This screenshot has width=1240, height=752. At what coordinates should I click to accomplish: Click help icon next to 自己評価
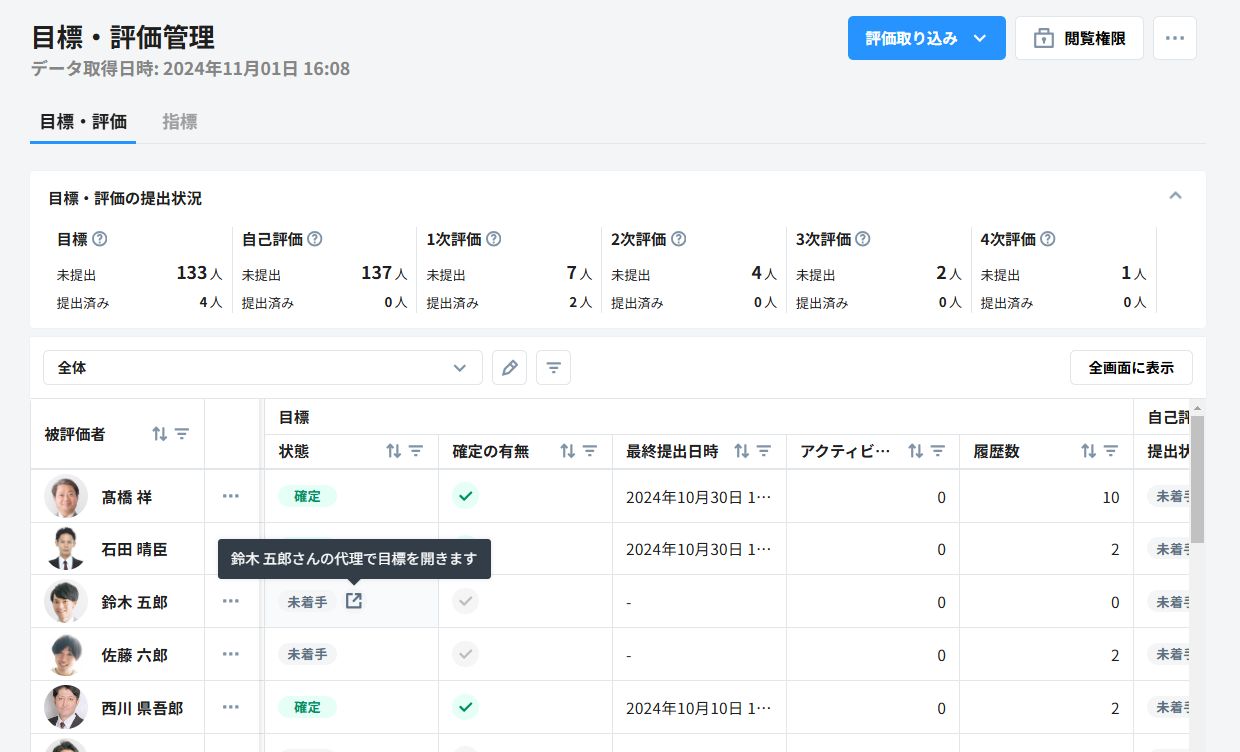(315, 239)
